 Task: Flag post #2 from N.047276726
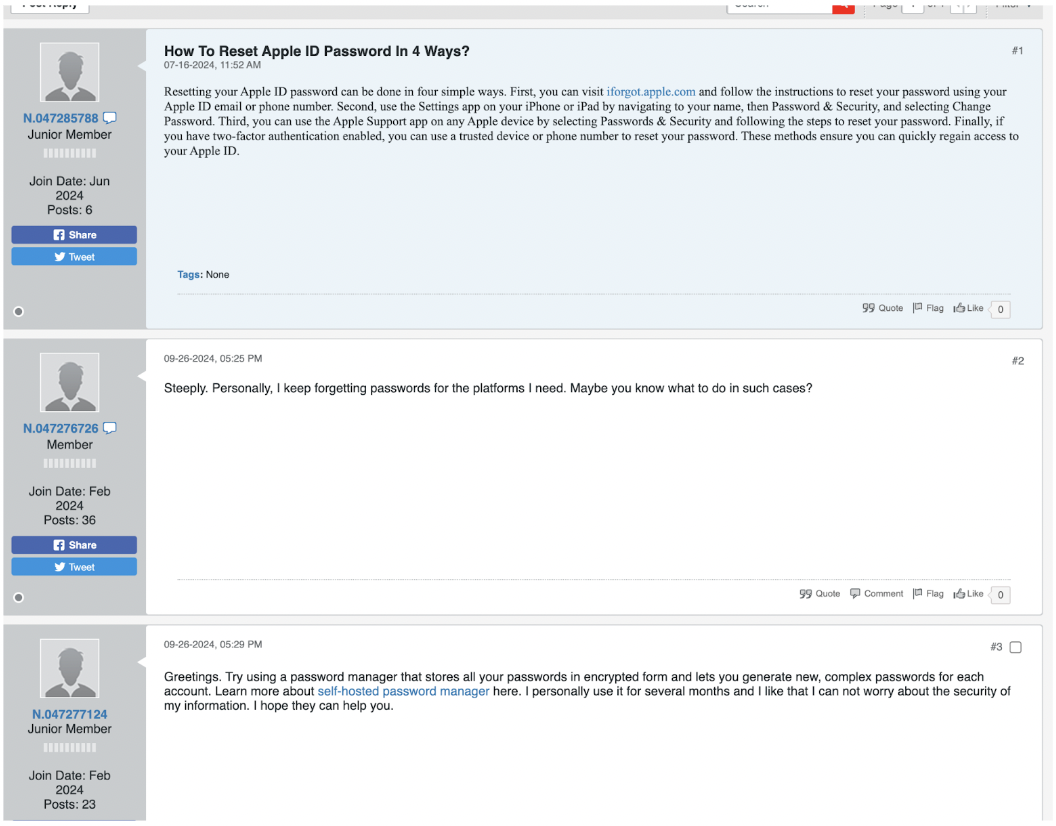927,594
